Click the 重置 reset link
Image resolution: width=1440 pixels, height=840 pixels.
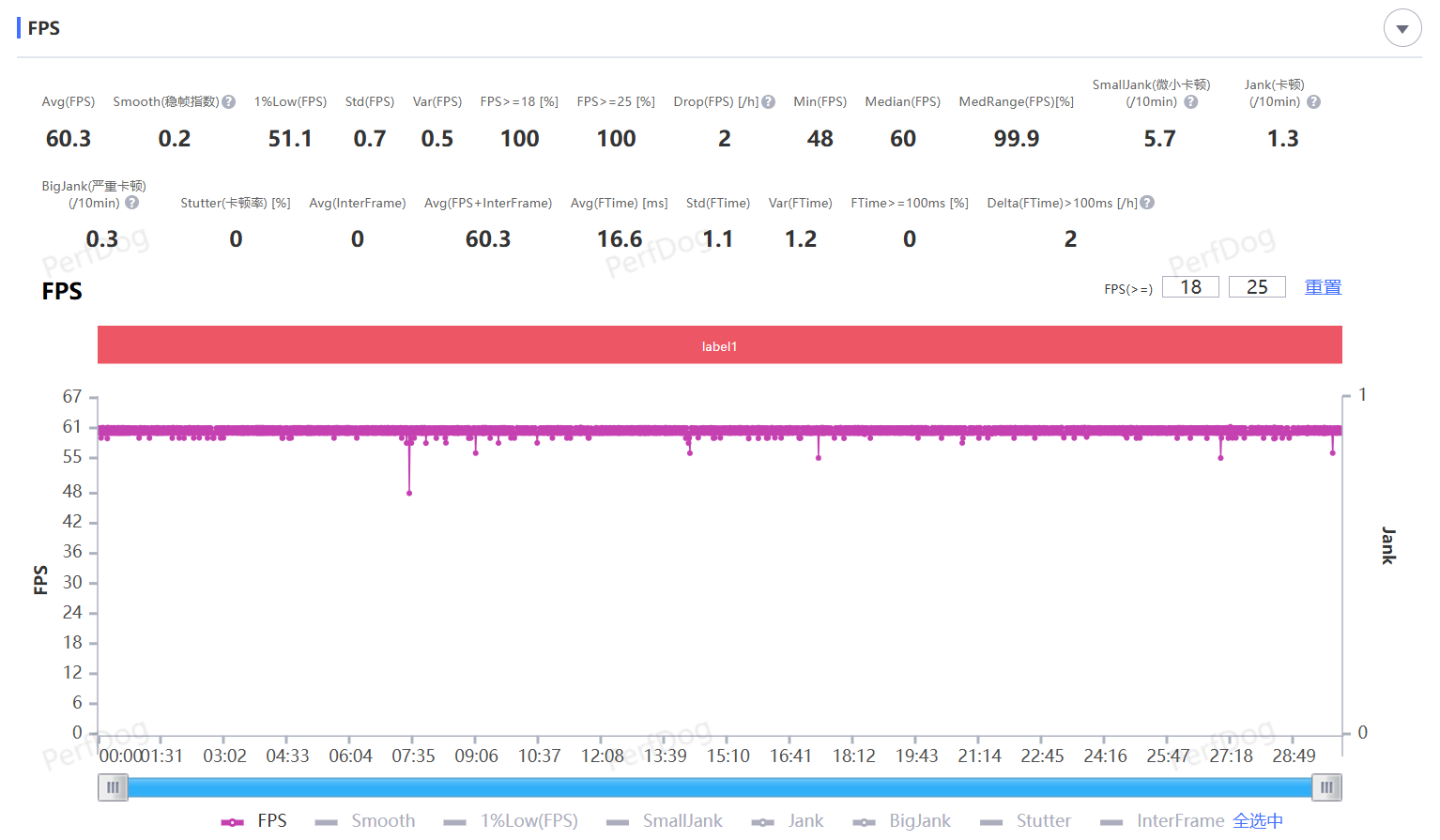pyautogui.click(x=1323, y=287)
